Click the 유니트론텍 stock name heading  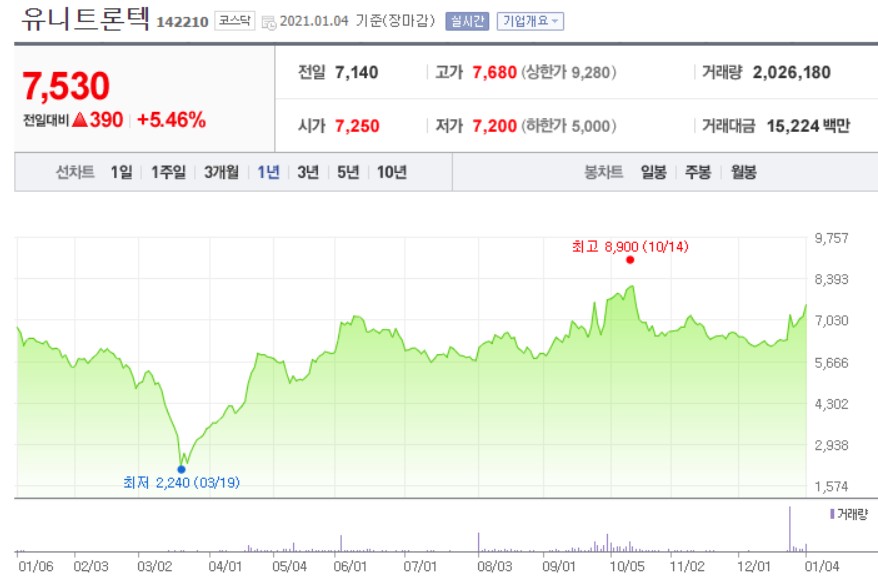tap(85, 19)
